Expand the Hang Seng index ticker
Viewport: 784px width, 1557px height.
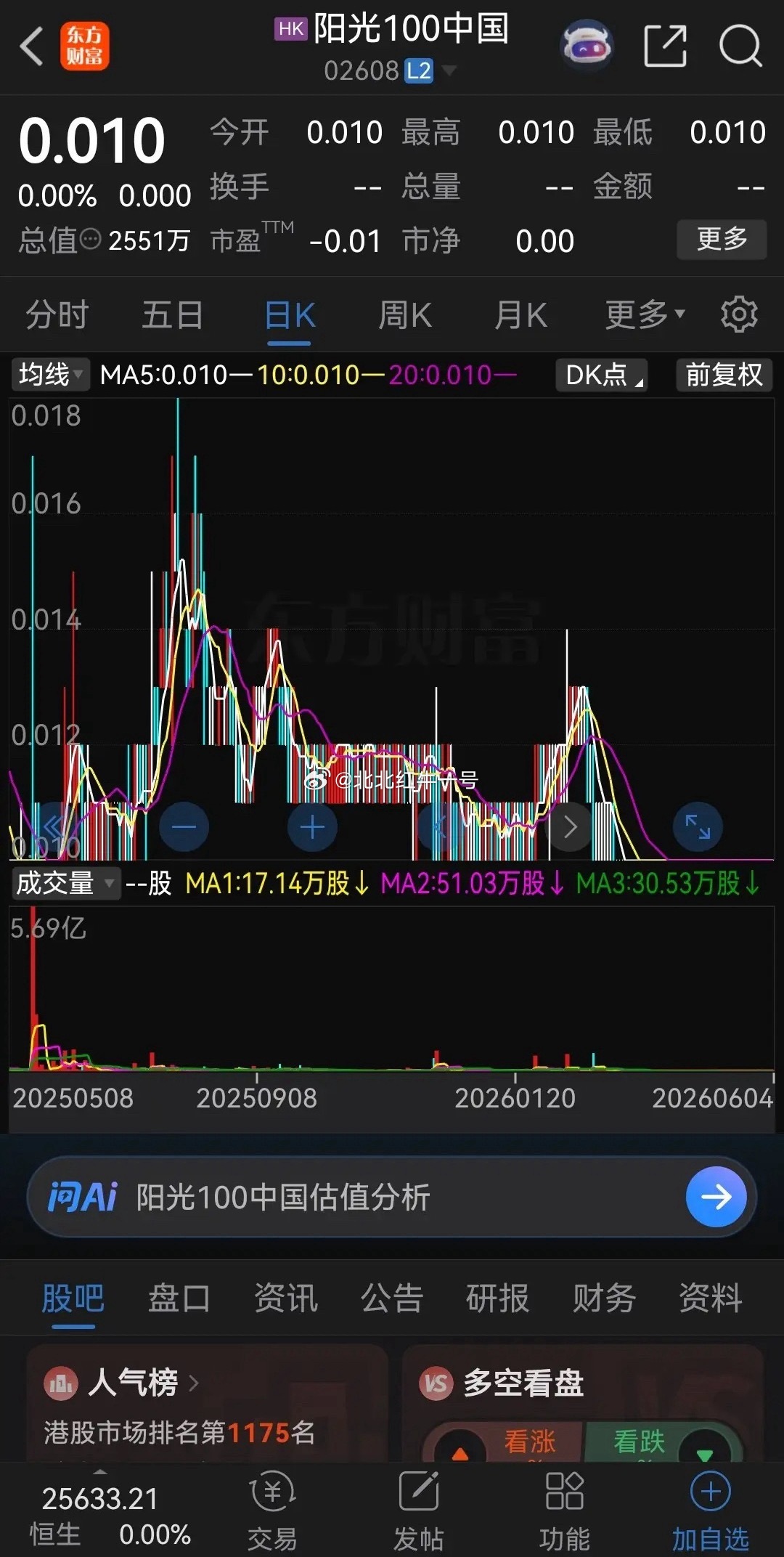click(100, 1512)
